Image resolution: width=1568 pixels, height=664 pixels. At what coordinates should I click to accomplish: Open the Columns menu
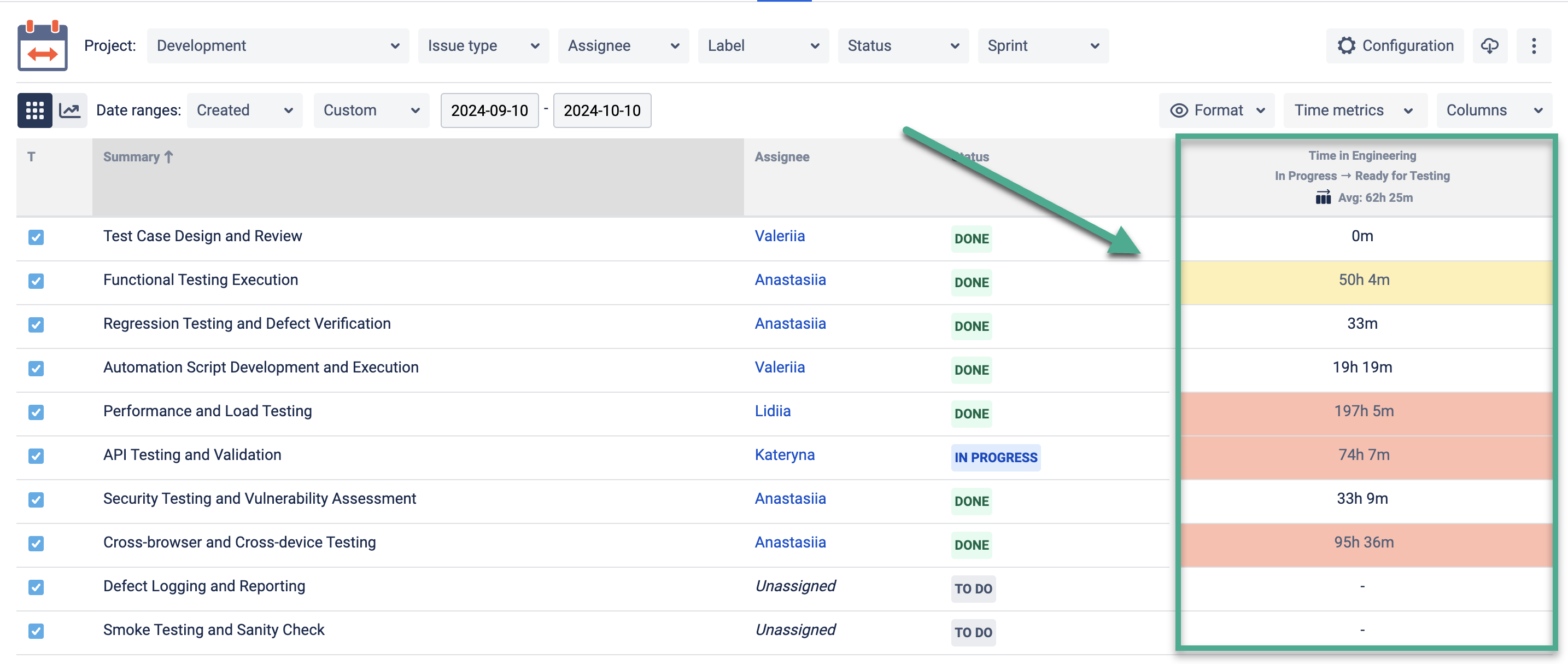coord(1493,110)
